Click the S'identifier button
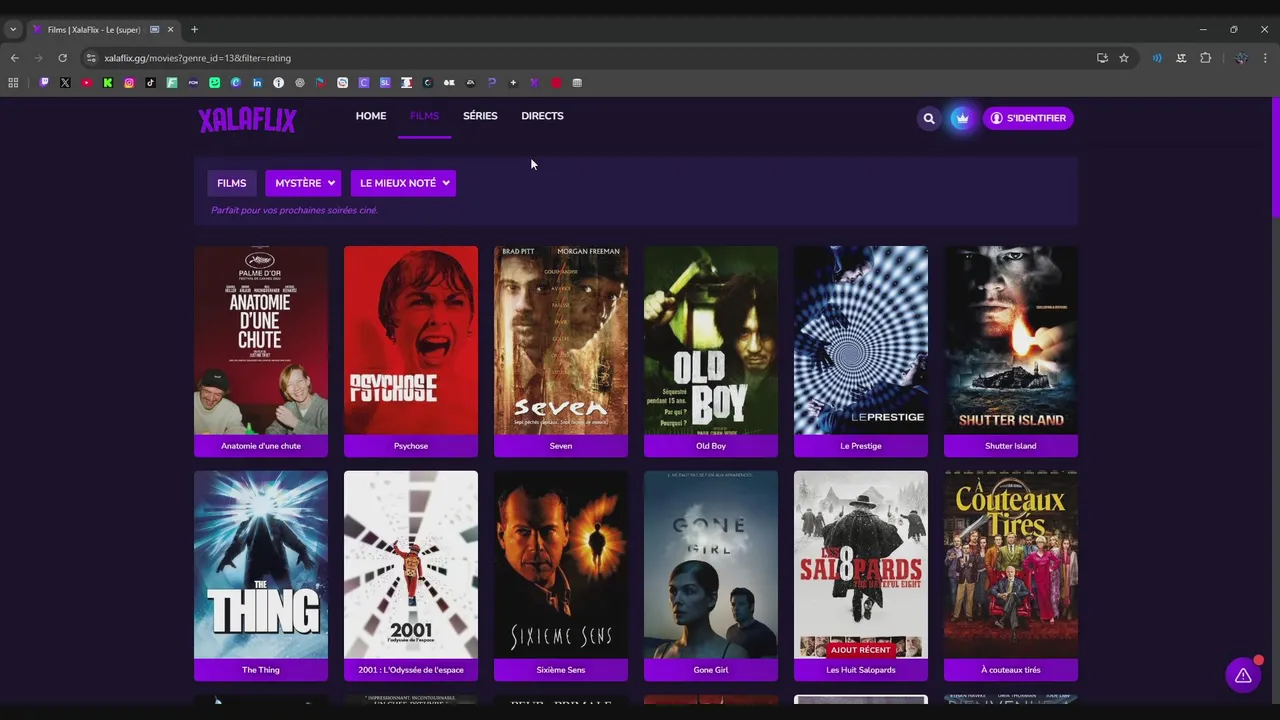The image size is (1280, 720). click(1028, 118)
